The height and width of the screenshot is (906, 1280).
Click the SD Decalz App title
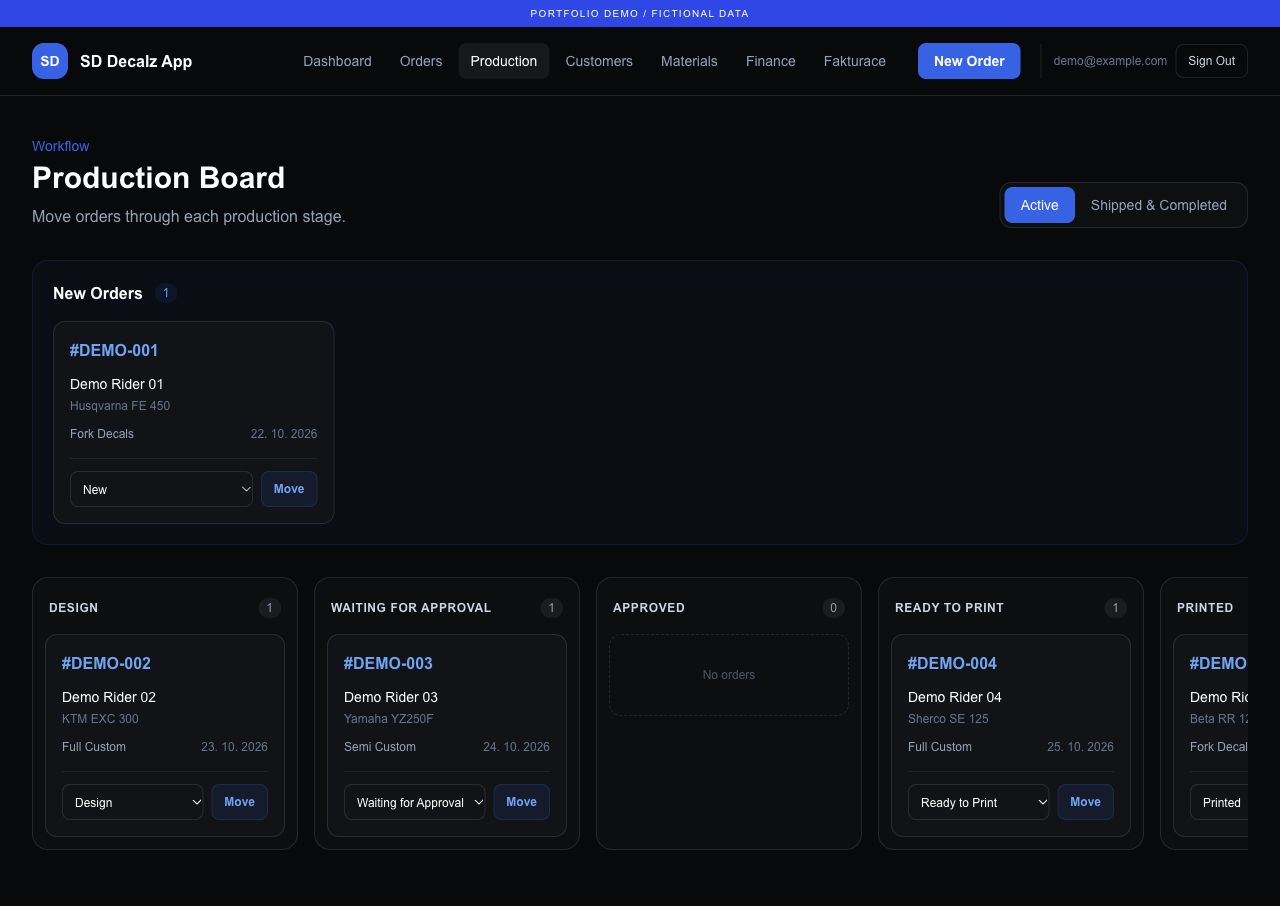point(136,61)
